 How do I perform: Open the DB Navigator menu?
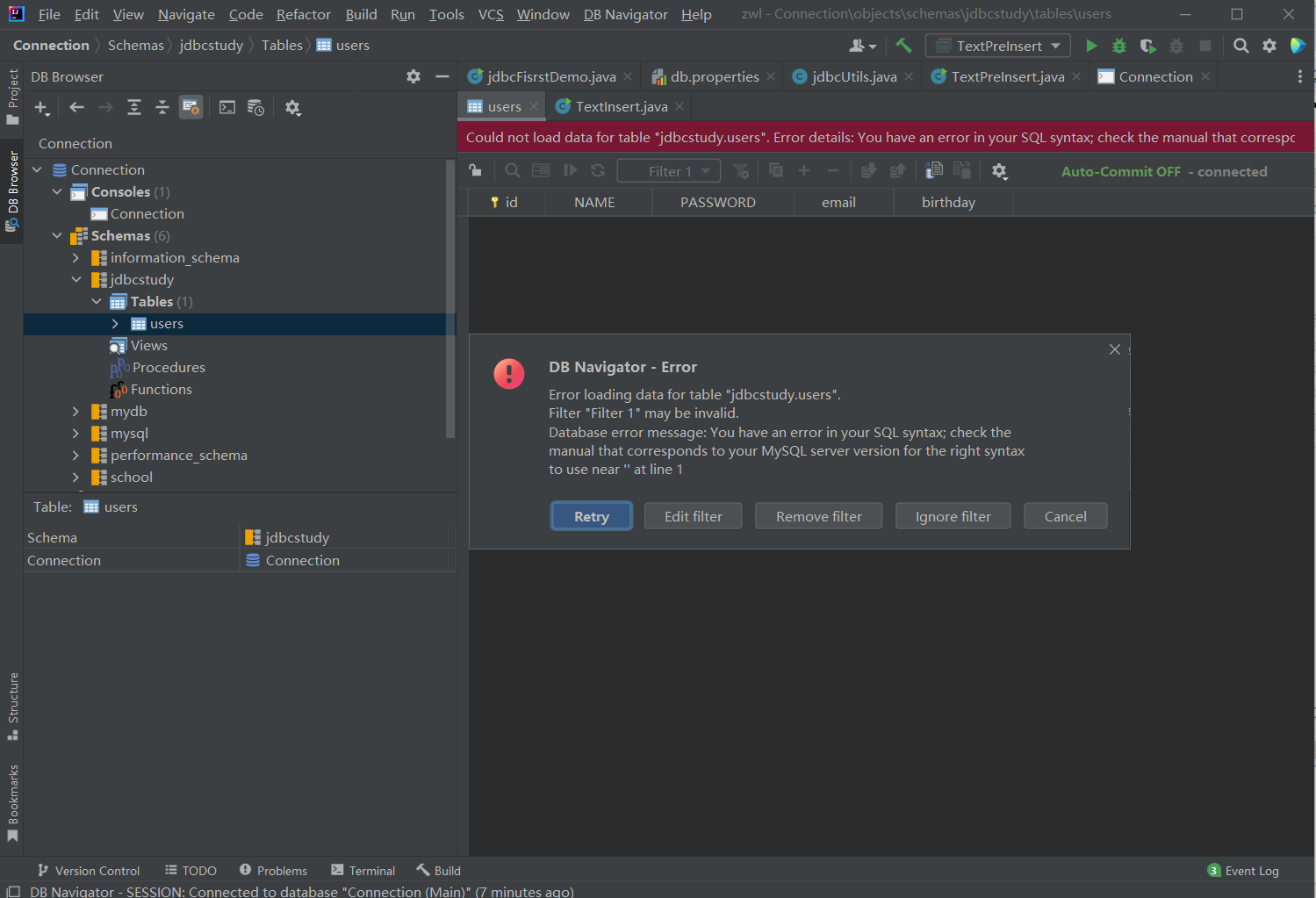(x=625, y=15)
